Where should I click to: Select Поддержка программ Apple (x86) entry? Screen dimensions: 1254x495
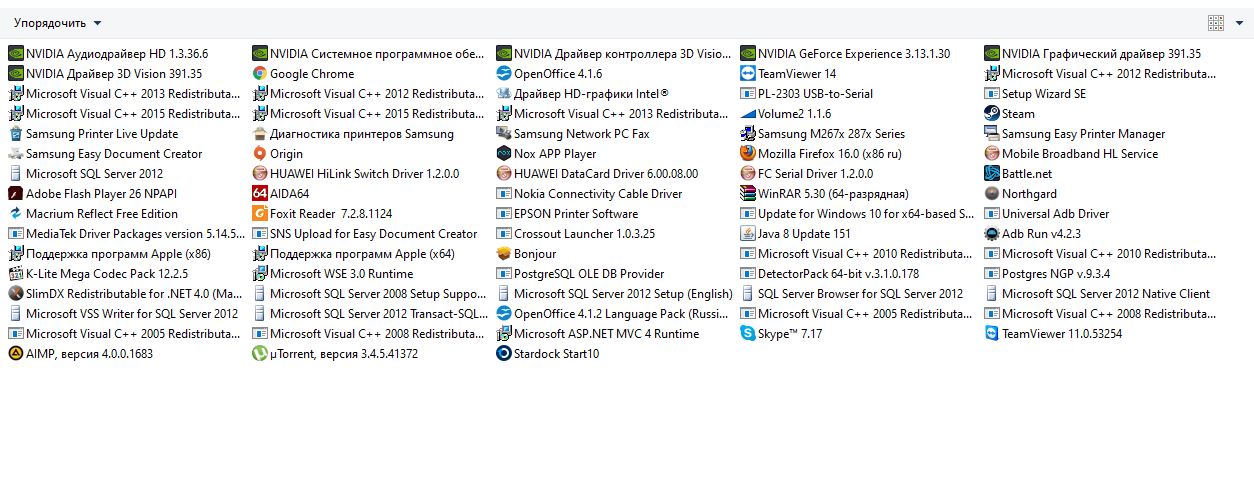pos(109,254)
